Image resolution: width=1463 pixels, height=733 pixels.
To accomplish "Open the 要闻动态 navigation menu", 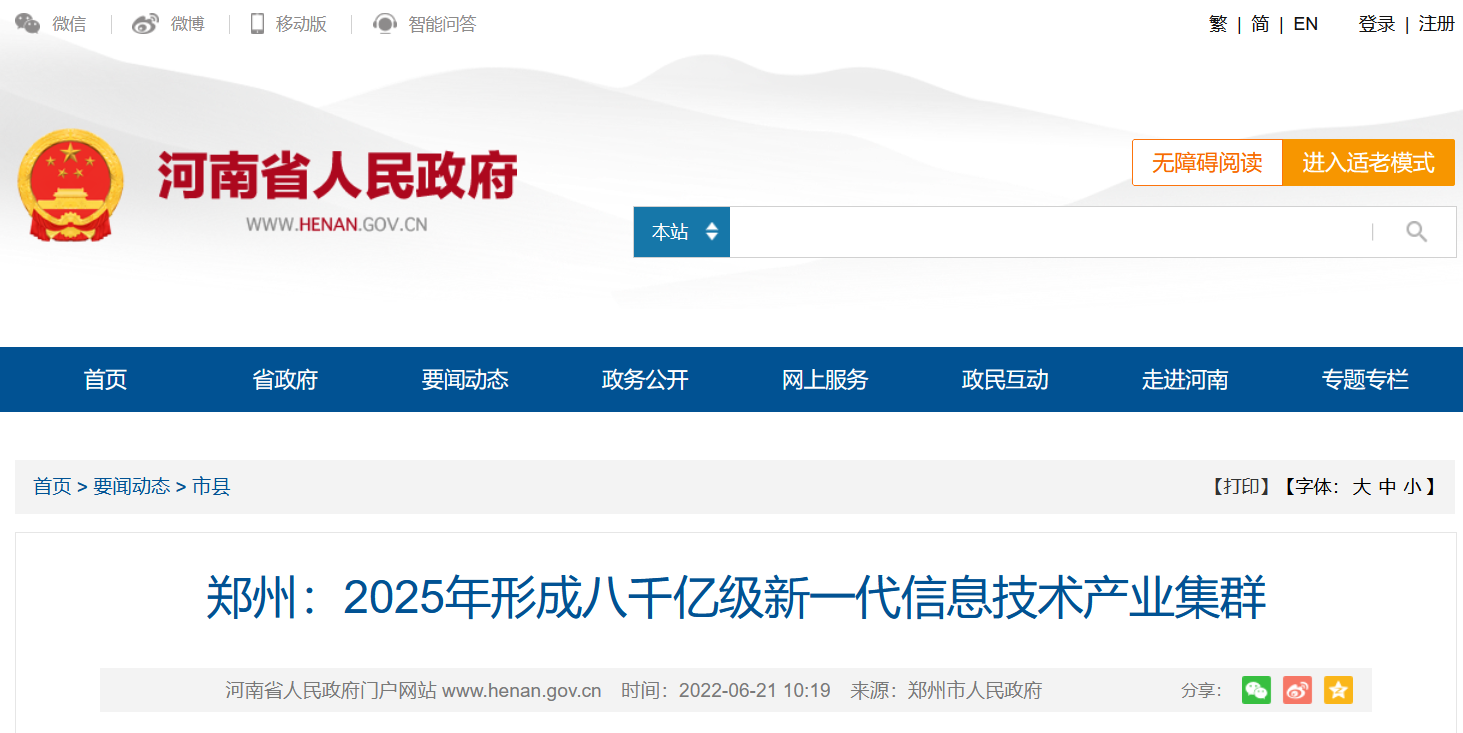I will 465,380.
